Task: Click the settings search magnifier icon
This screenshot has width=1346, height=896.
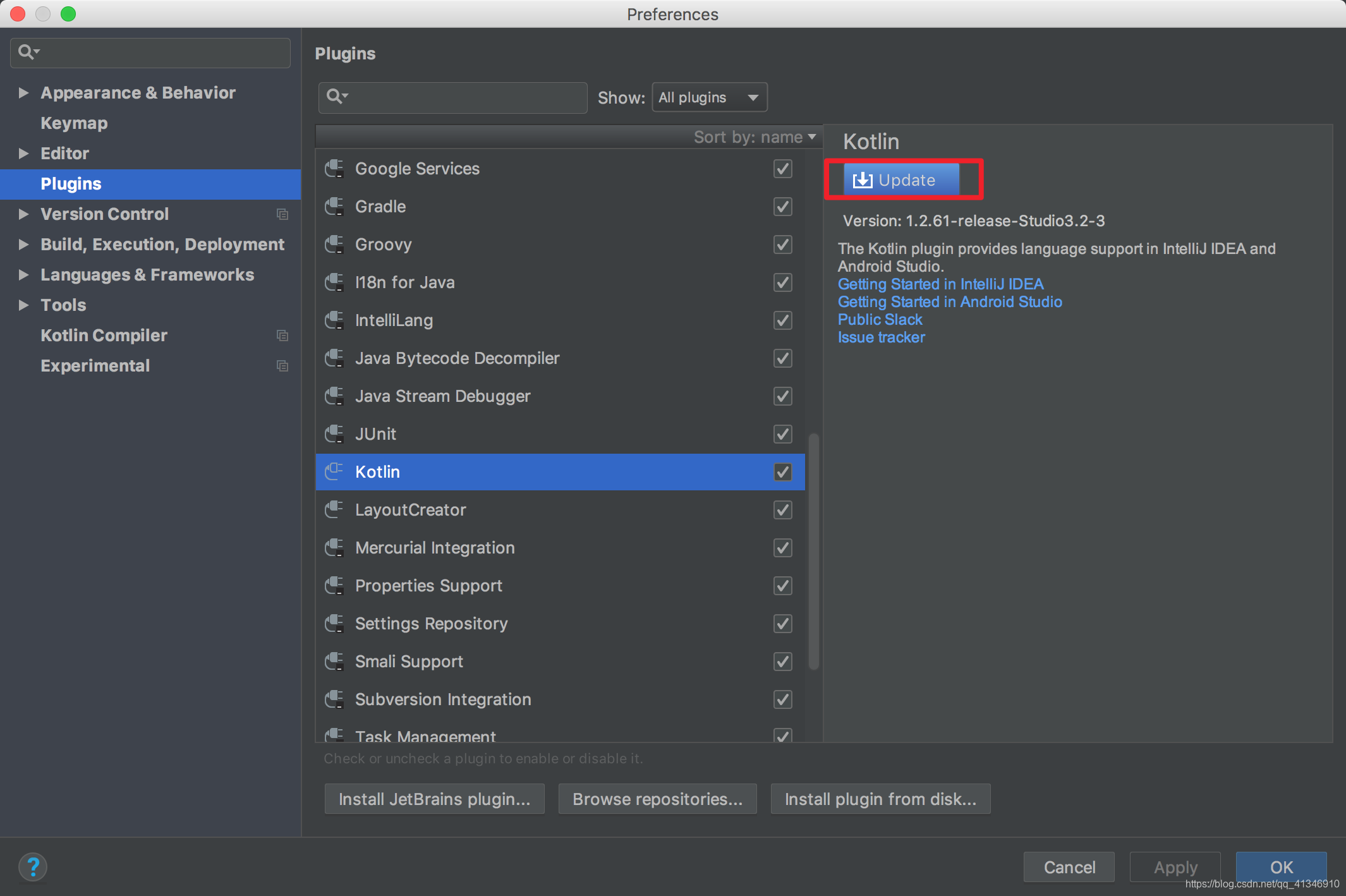Action: click(28, 52)
